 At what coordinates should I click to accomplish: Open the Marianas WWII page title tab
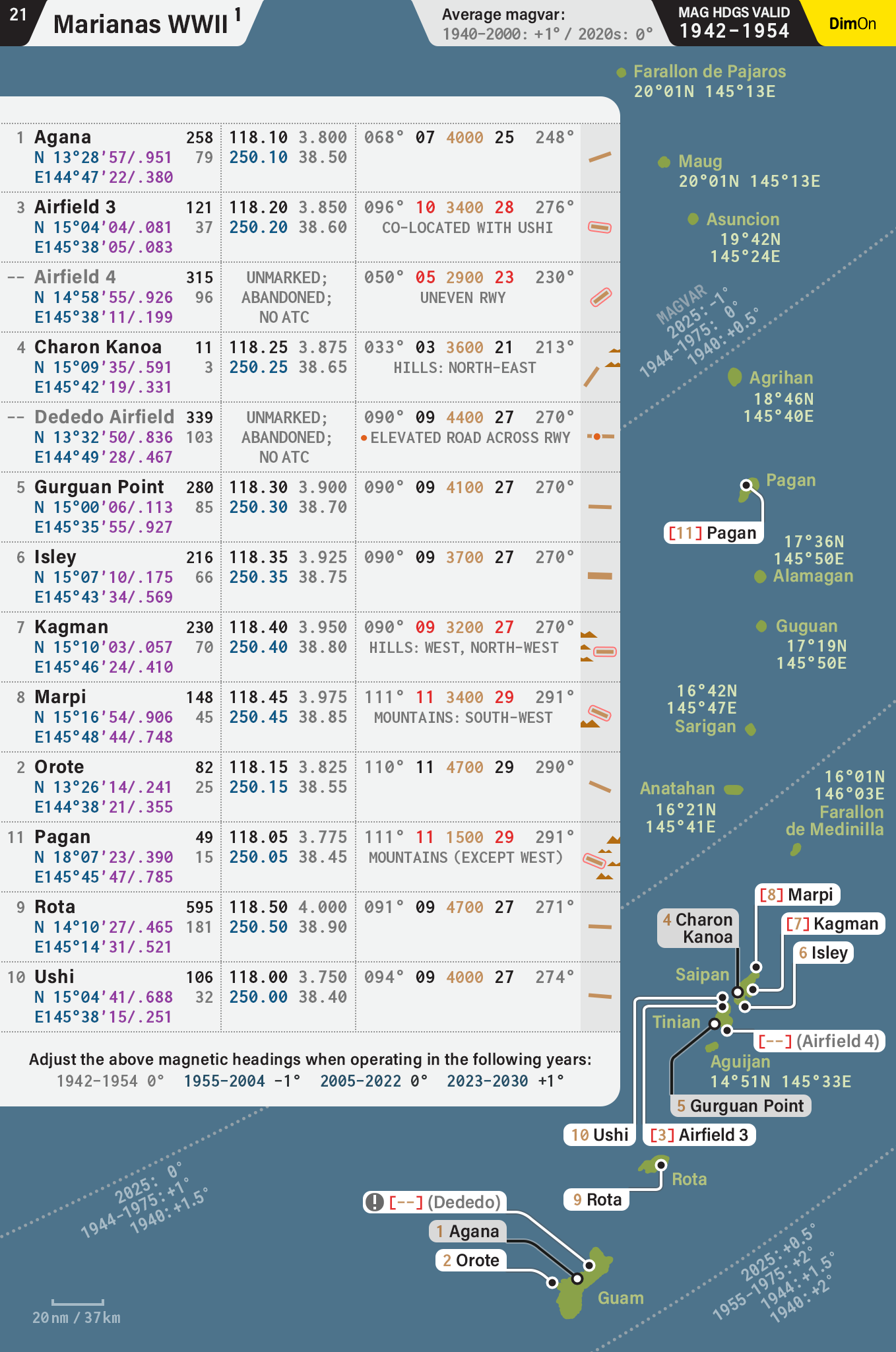[x=146, y=23]
